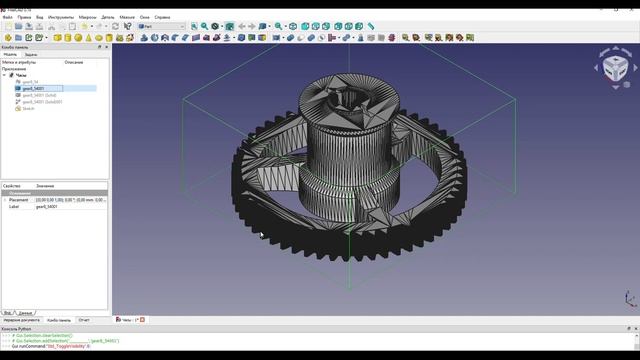Select the Sketch tree item
The image size is (640, 360).
(x=28, y=109)
